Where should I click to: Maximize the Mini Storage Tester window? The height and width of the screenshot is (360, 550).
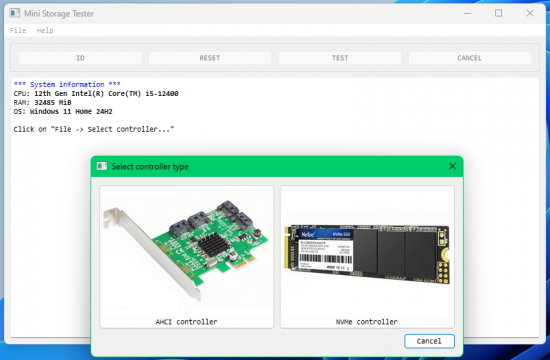[x=498, y=14]
